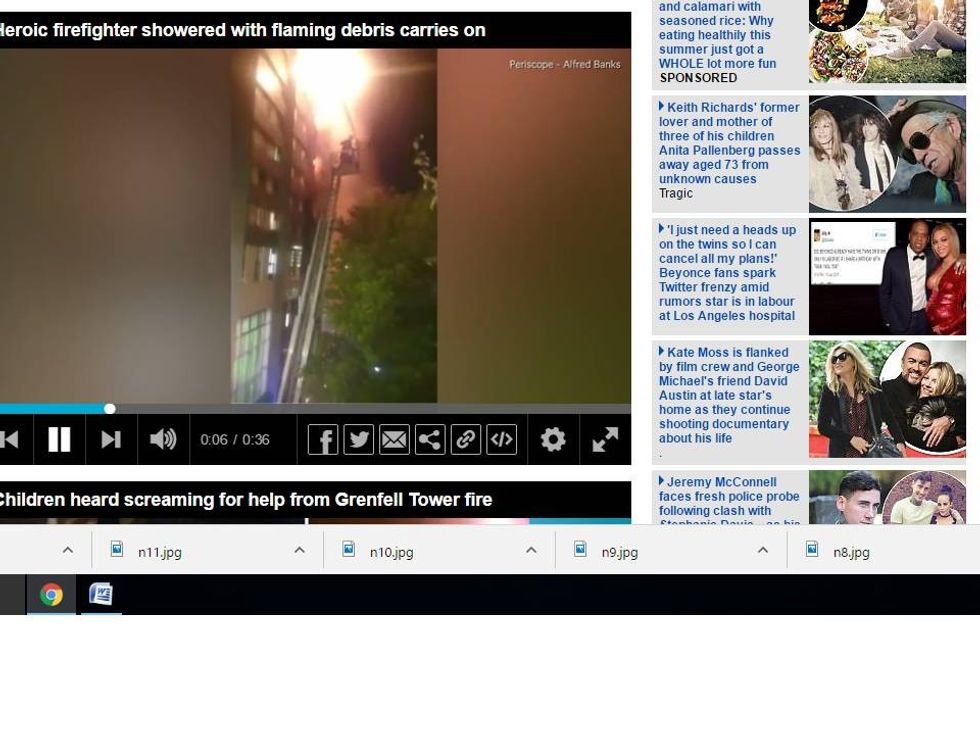Expand options for n10.jpg download
This screenshot has width=980, height=735.
coord(531,551)
